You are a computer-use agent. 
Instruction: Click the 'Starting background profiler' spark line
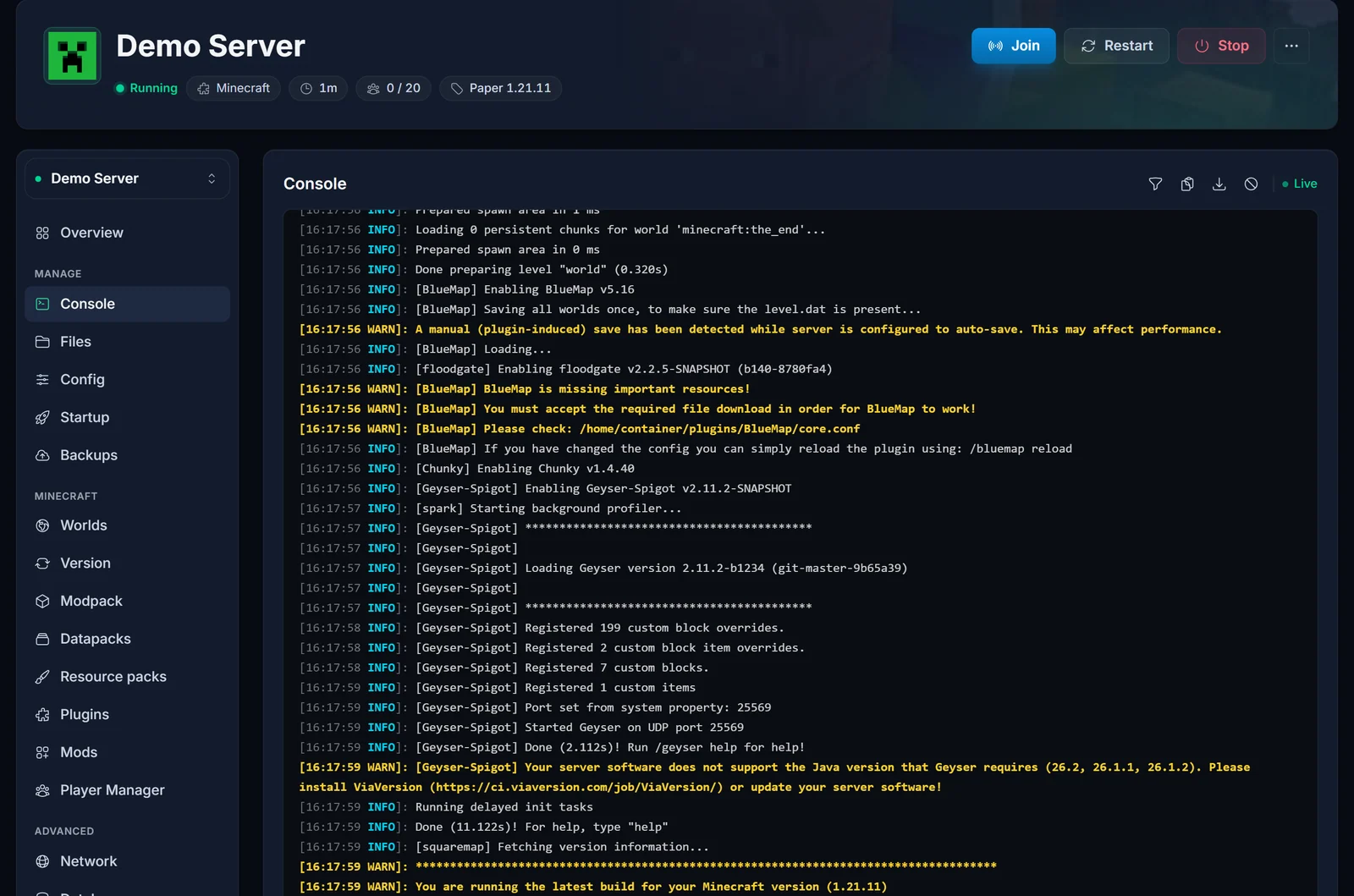tap(490, 508)
